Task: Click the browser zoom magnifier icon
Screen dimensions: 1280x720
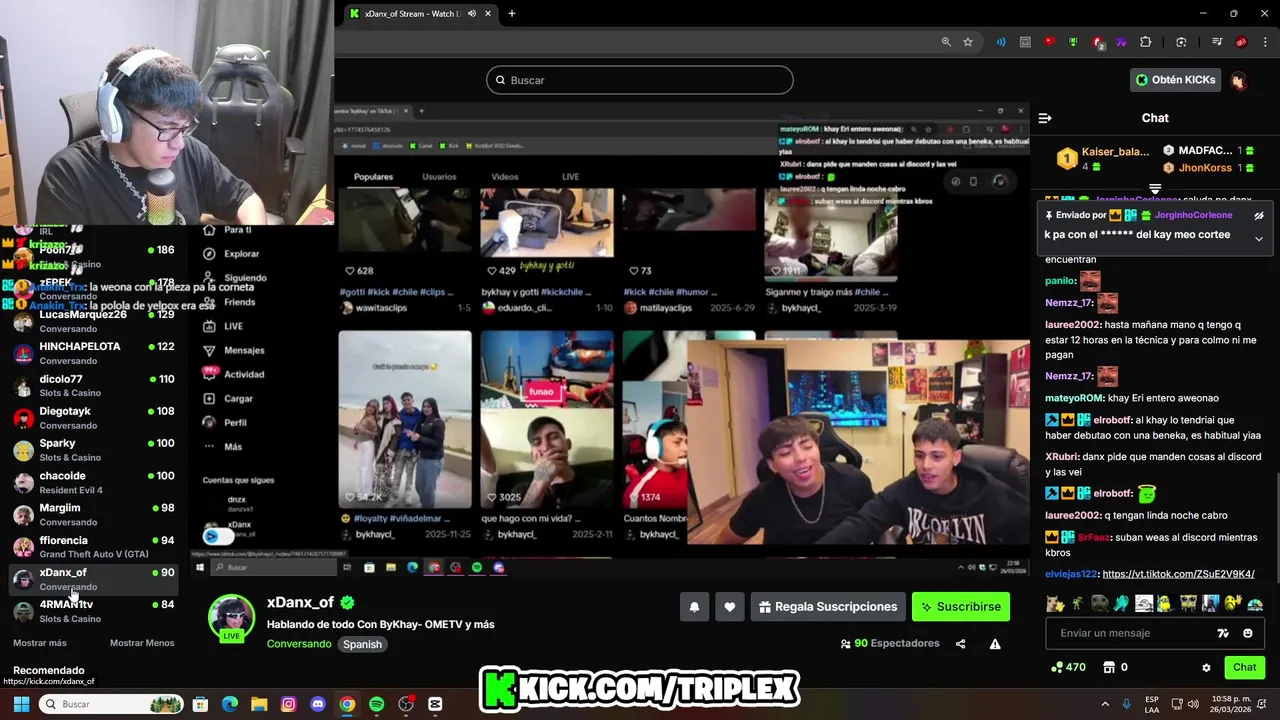Action: click(x=946, y=42)
